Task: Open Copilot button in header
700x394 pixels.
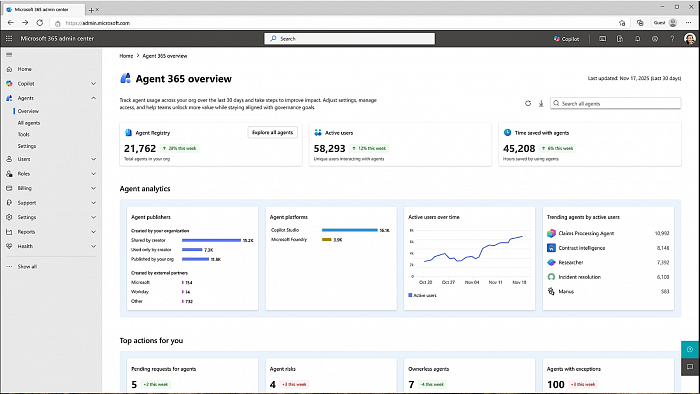Action: tap(567, 39)
